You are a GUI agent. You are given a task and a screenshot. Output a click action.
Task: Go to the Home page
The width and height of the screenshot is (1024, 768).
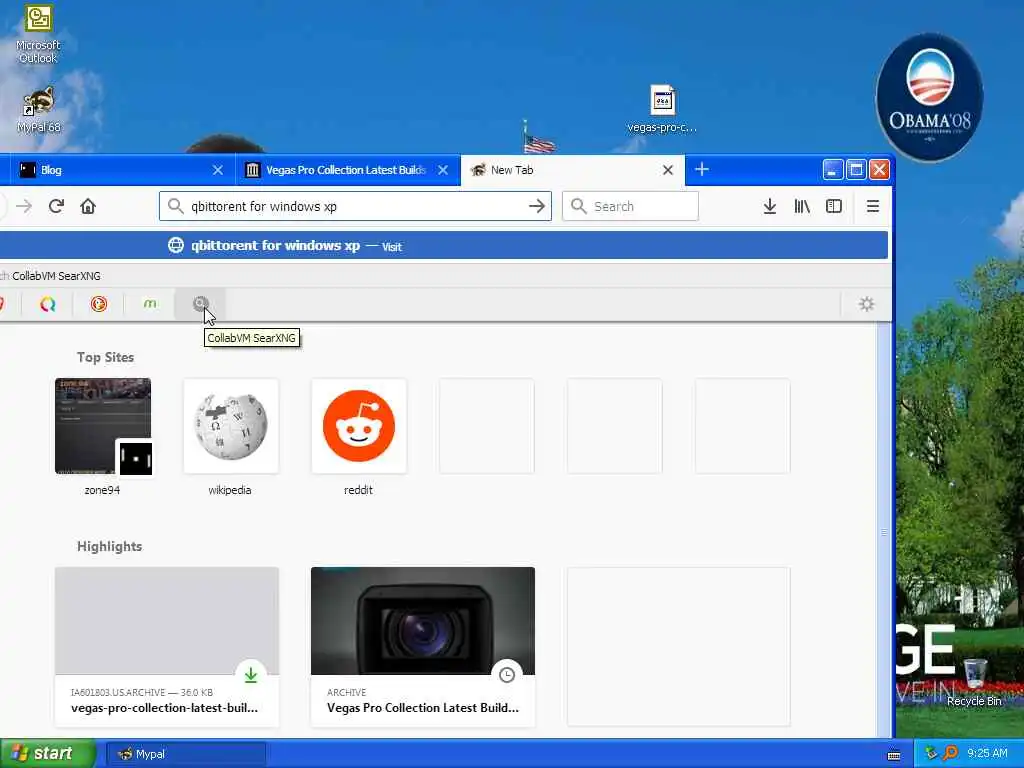pyautogui.click(x=88, y=206)
